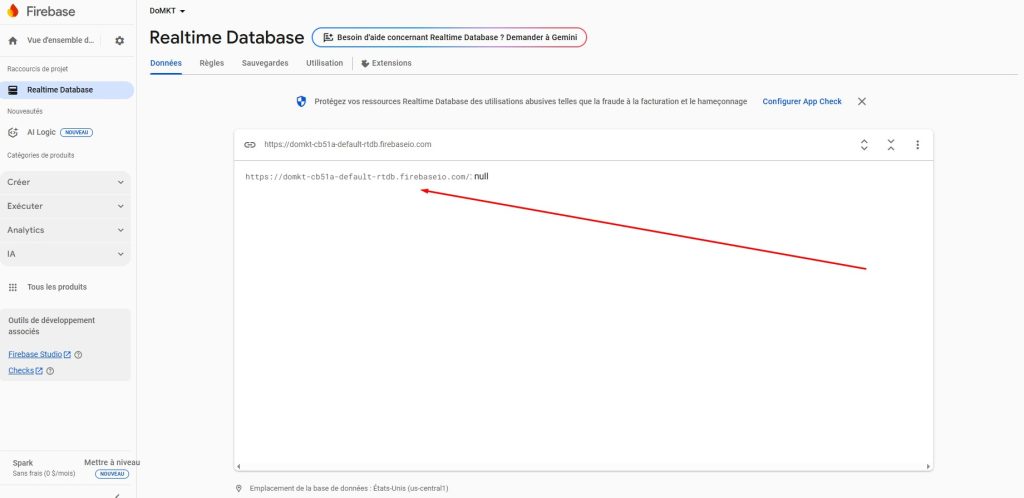Expand the Créer category
Screen dimensions: 1024x498
point(65,182)
